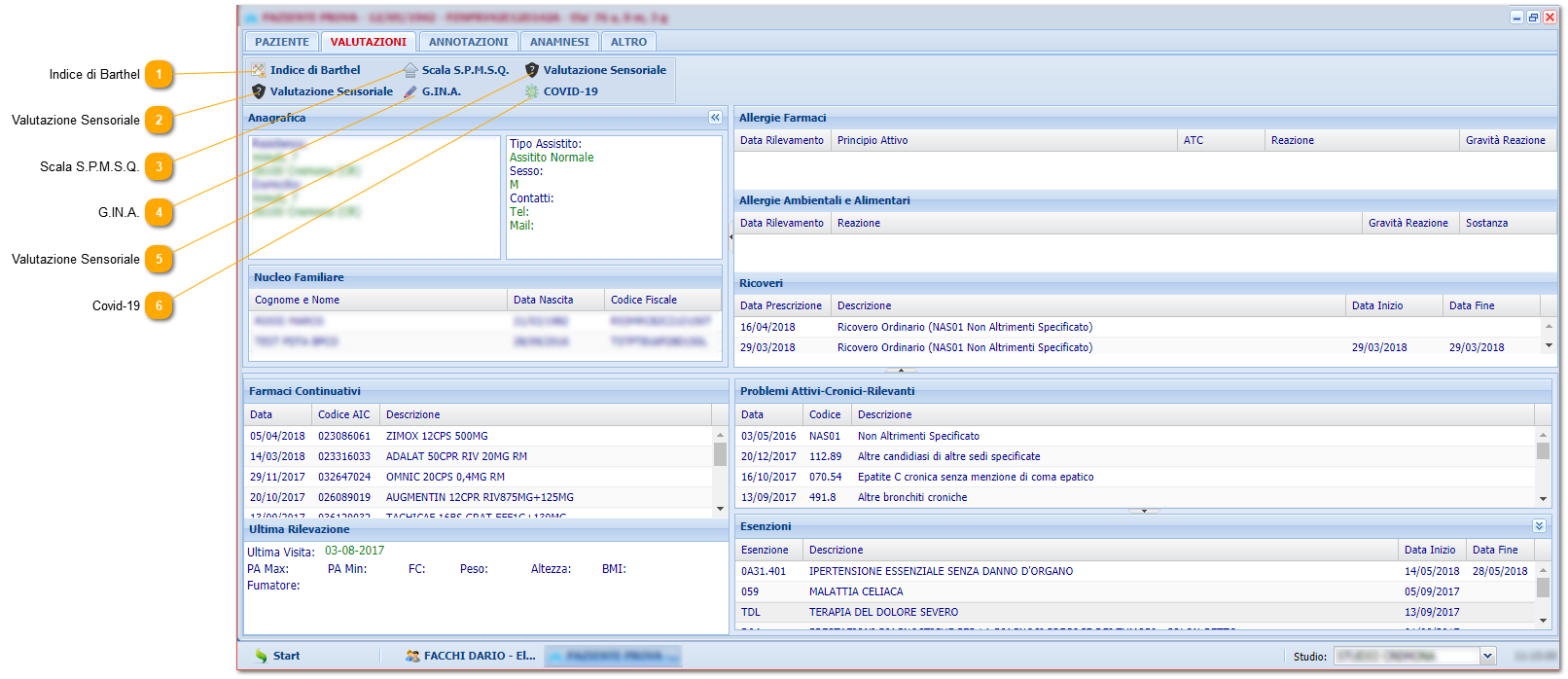Switch to the ALTRO tab
The image size is (1568, 679).
click(628, 42)
